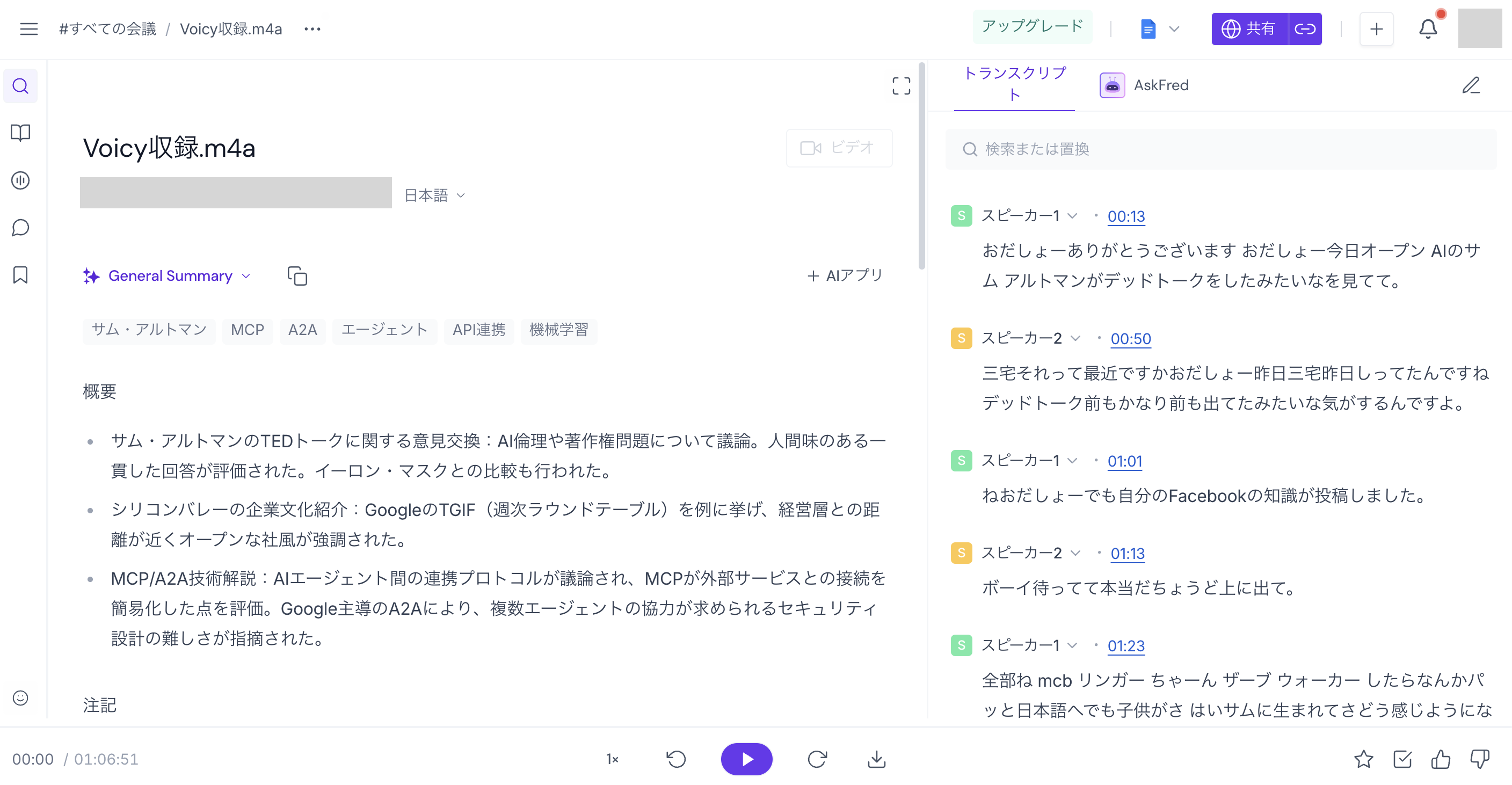Open the comments chat bubble icon
Image resolution: width=1512 pixels, height=785 pixels.
pos(20,228)
